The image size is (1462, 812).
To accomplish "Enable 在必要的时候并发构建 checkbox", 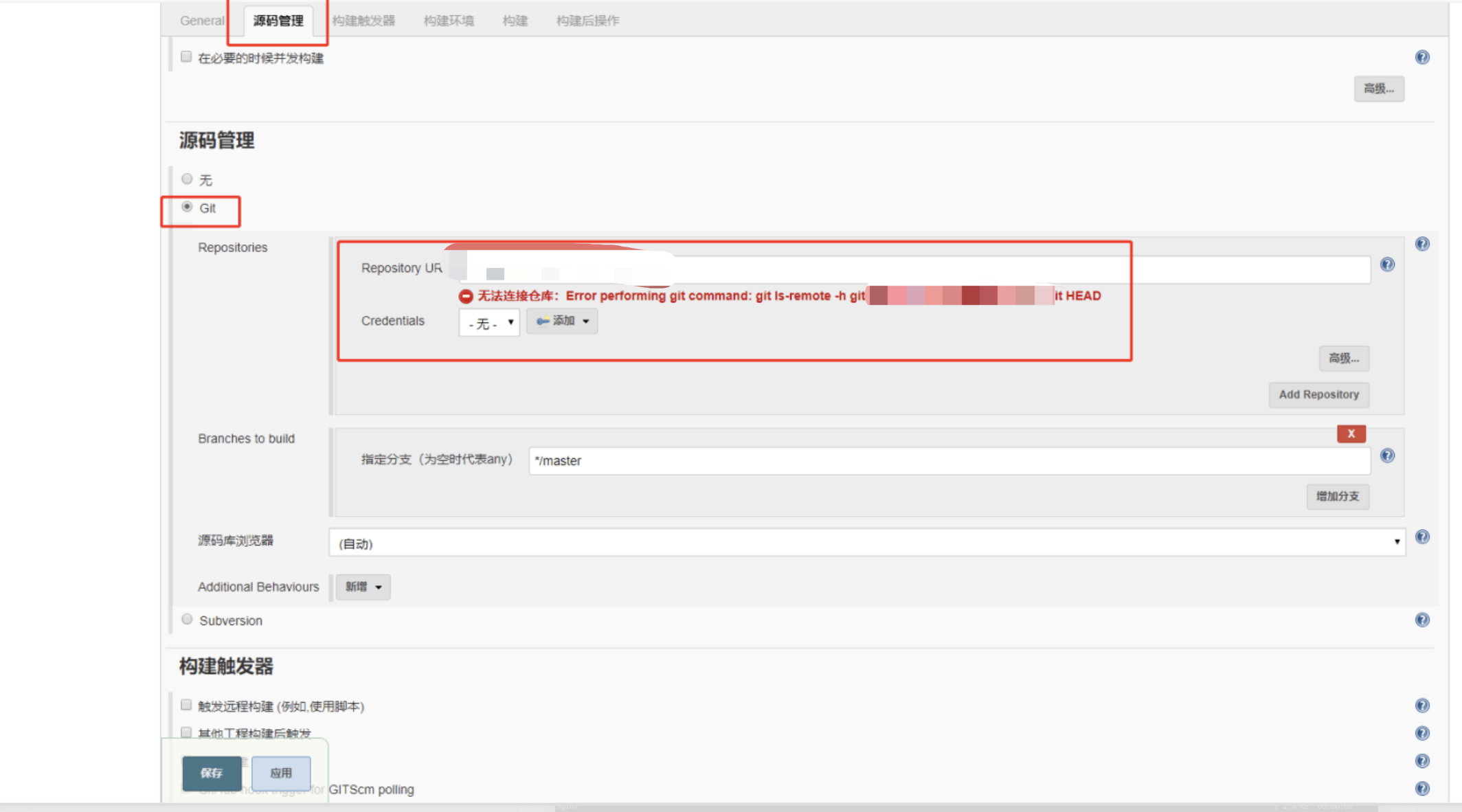I will [x=186, y=57].
